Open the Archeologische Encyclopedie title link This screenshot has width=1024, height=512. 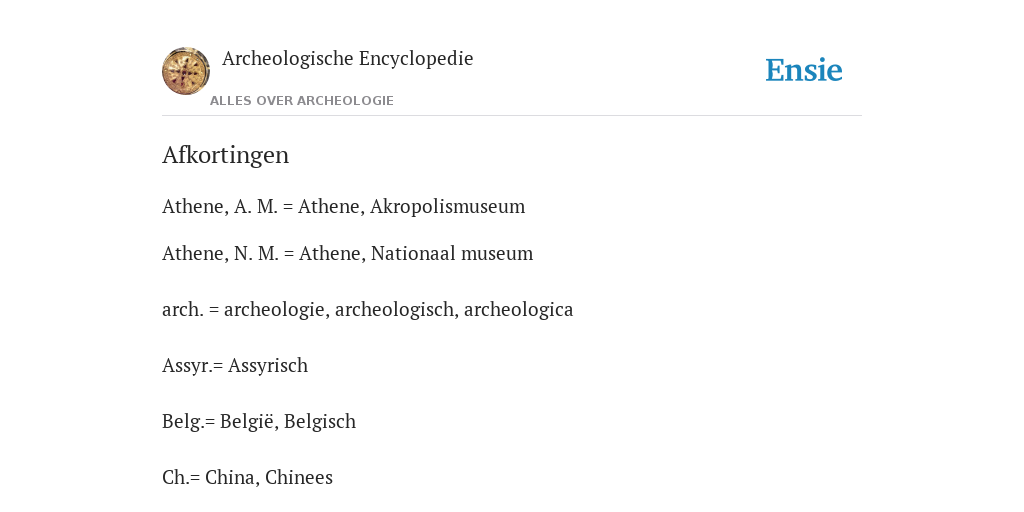coord(347,59)
